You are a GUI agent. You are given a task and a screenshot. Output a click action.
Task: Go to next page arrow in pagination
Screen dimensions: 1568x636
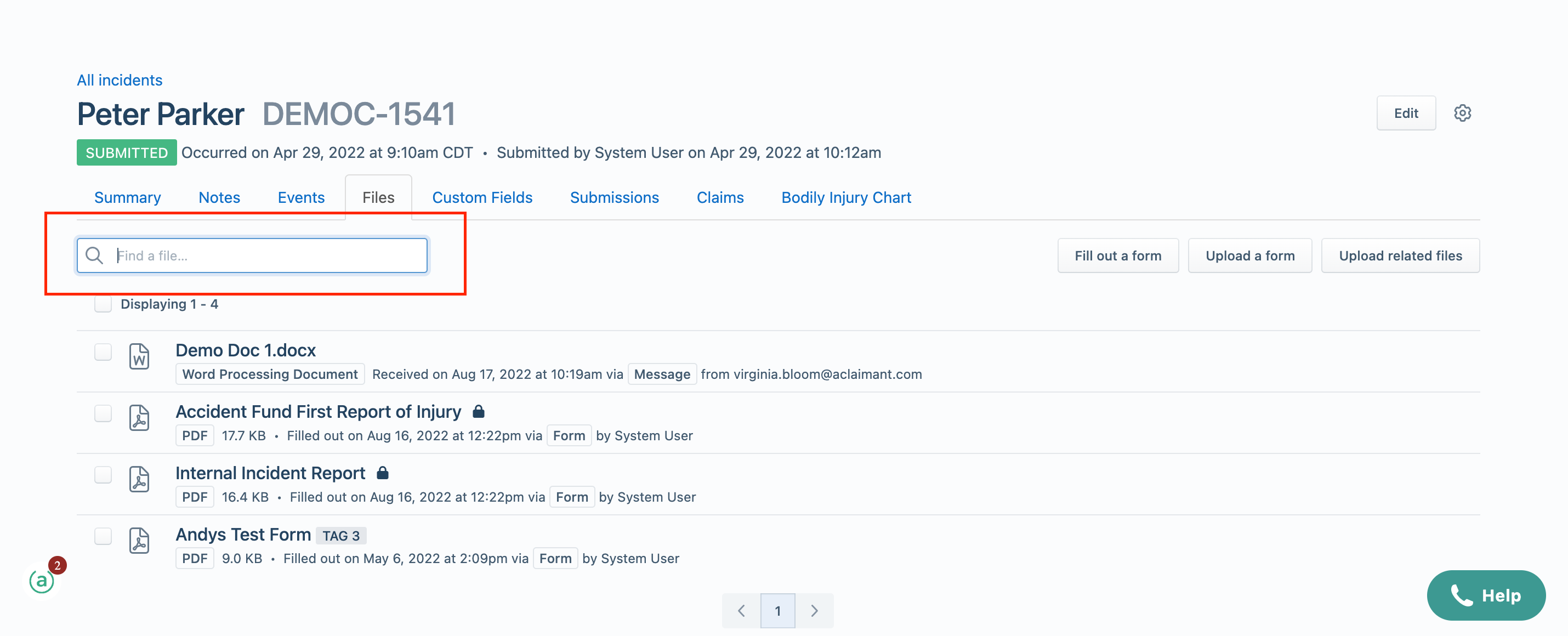tap(815, 610)
